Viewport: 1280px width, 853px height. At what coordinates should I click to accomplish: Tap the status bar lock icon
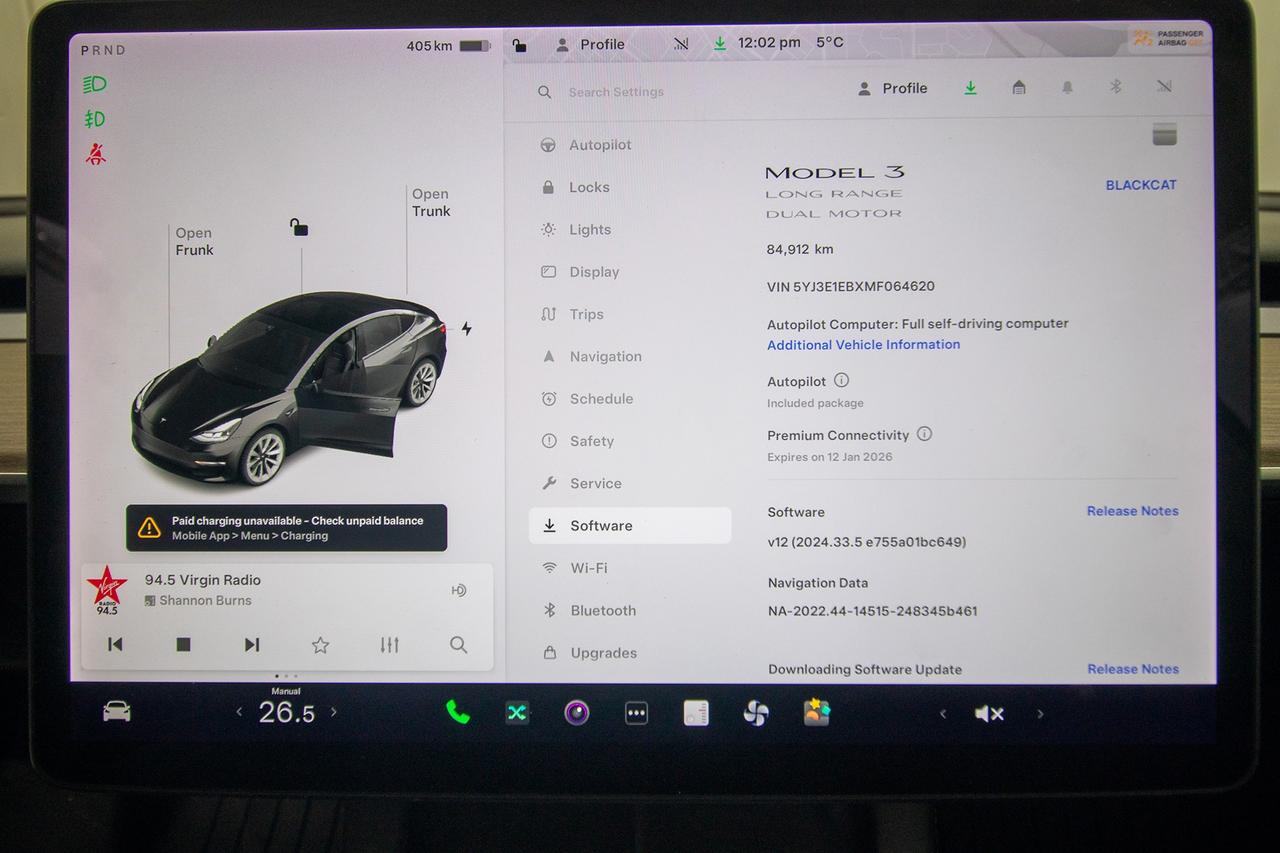click(519, 45)
